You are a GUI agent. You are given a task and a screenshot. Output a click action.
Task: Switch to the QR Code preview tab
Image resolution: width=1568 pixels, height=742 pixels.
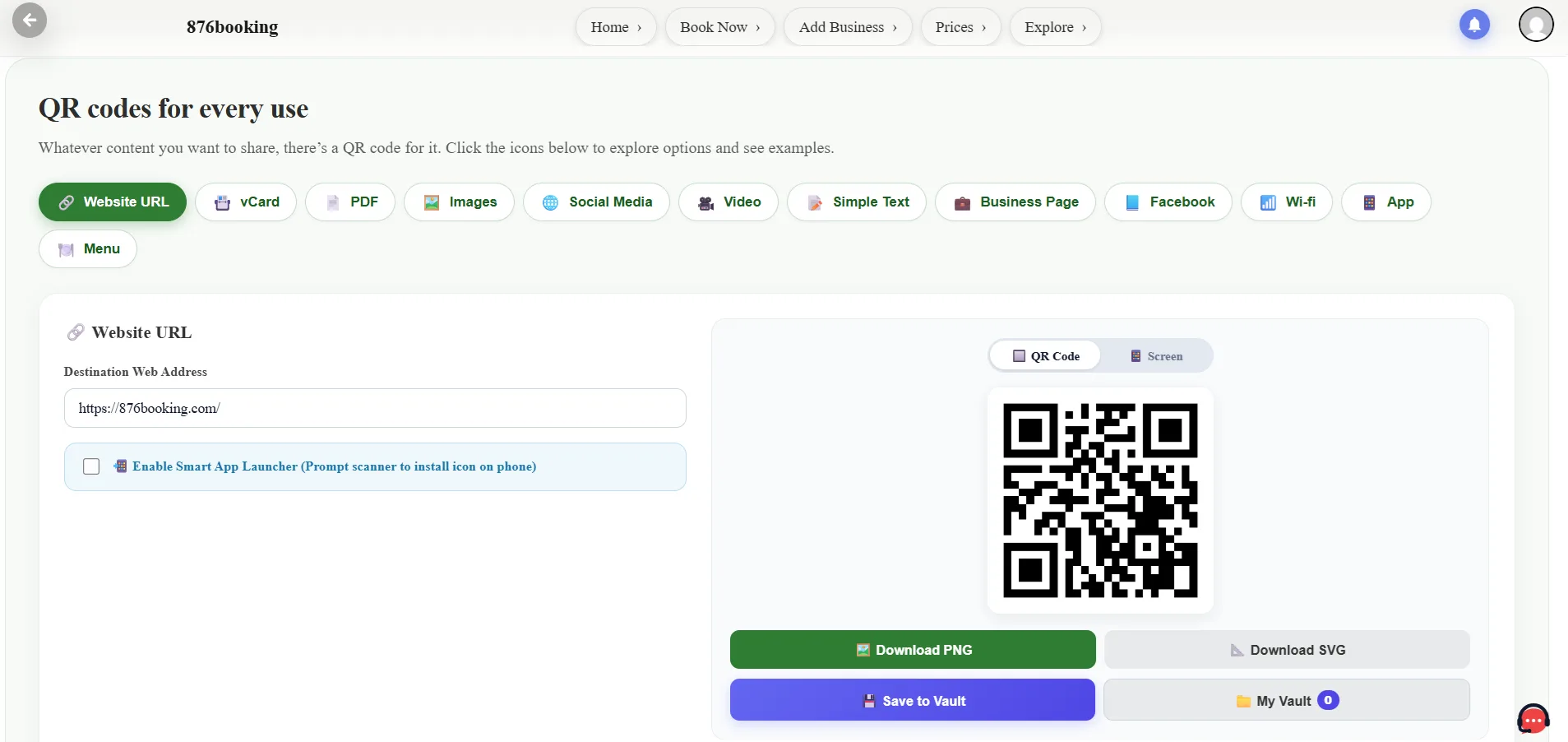[x=1046, y=355]
